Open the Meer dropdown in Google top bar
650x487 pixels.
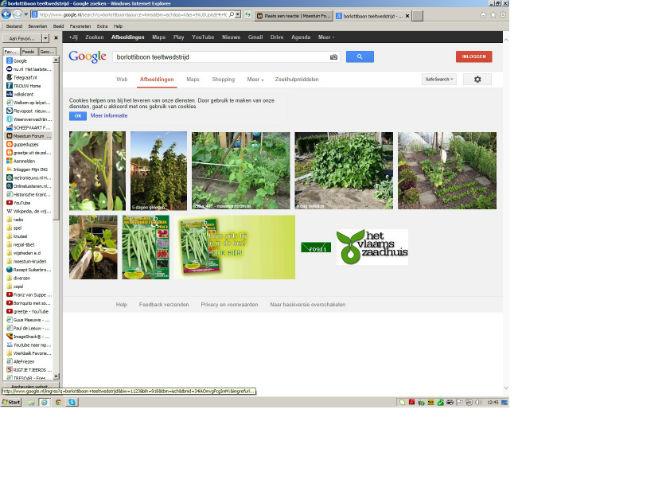click(x=326, y=37)
